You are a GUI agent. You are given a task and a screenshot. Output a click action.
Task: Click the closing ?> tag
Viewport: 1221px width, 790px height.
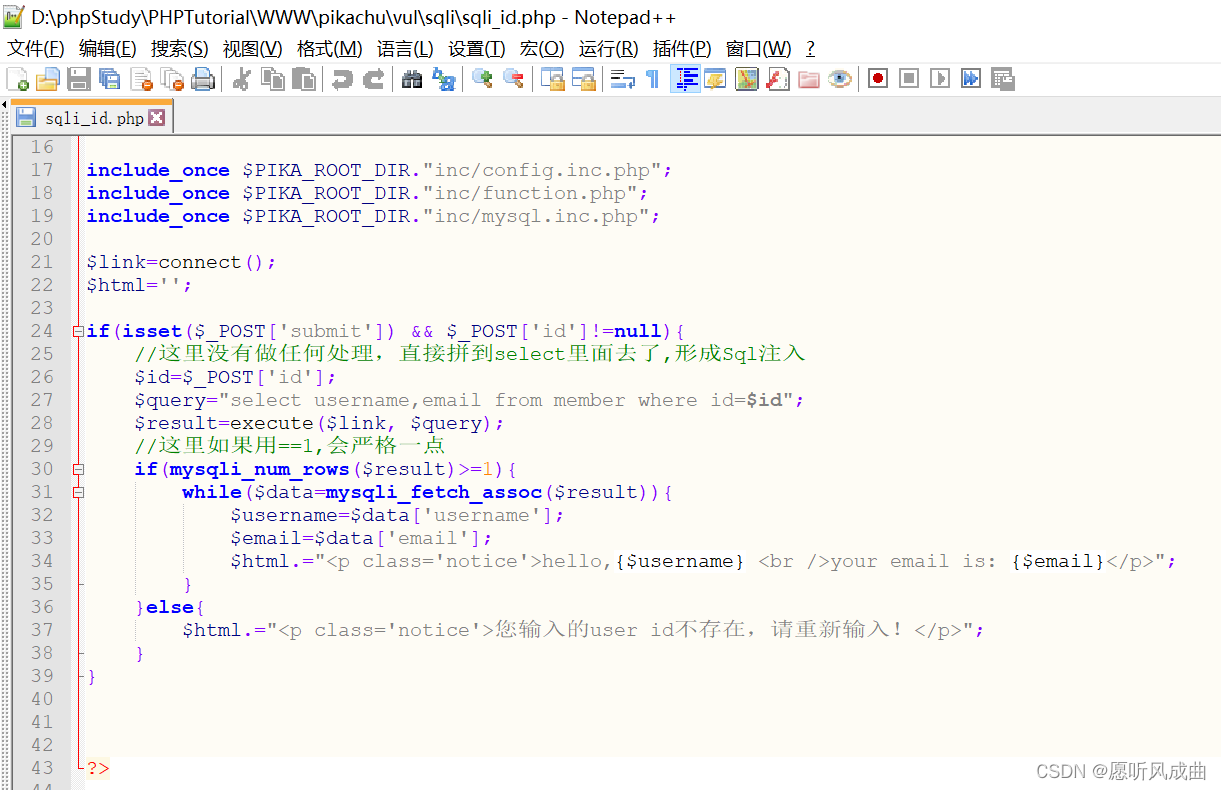[x=98, y=768]
